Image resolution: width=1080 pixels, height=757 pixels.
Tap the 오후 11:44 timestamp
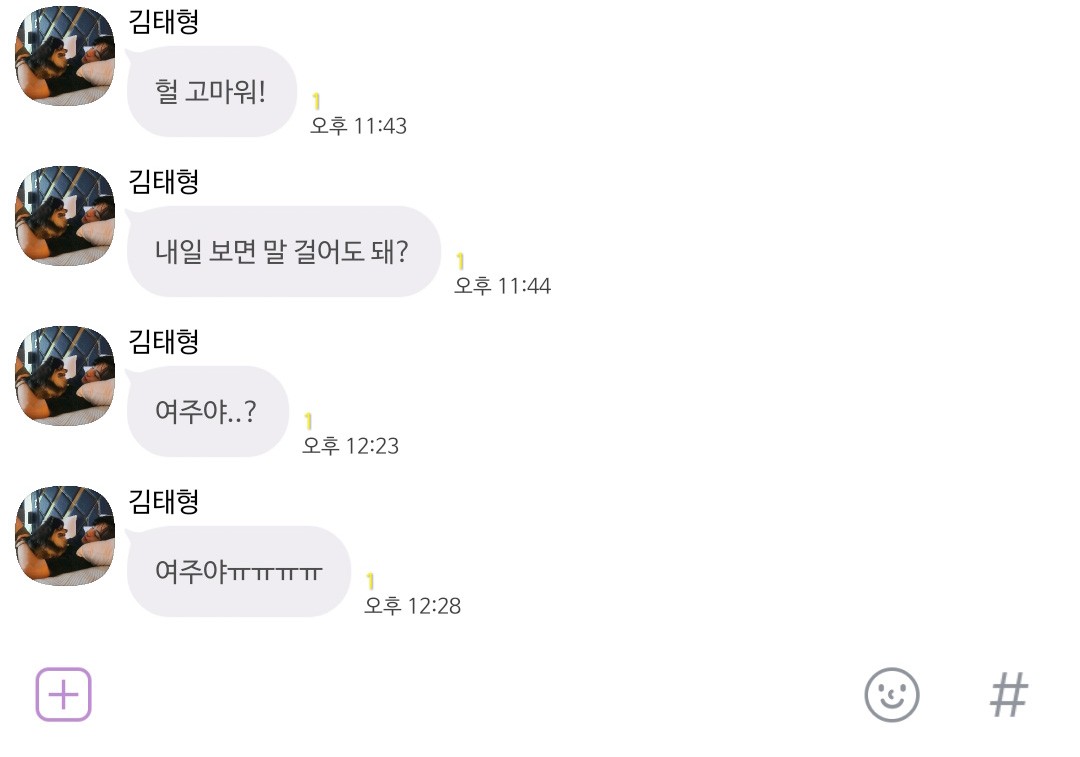pyautogui.click(x=502, y=286)
